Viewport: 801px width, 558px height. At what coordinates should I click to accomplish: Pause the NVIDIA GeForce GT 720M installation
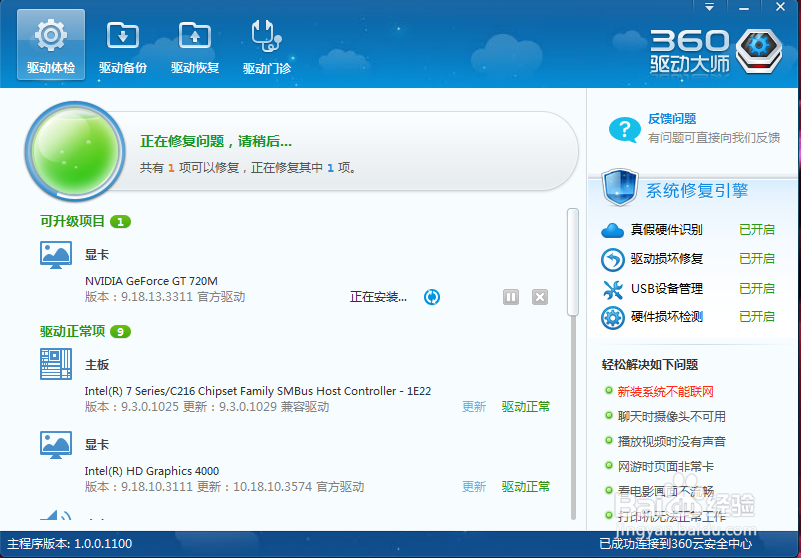click(x=511, y=297)
